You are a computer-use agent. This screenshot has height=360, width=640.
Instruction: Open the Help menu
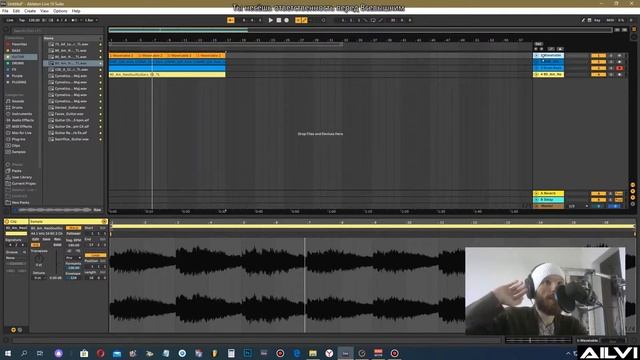tap(76, 11)
